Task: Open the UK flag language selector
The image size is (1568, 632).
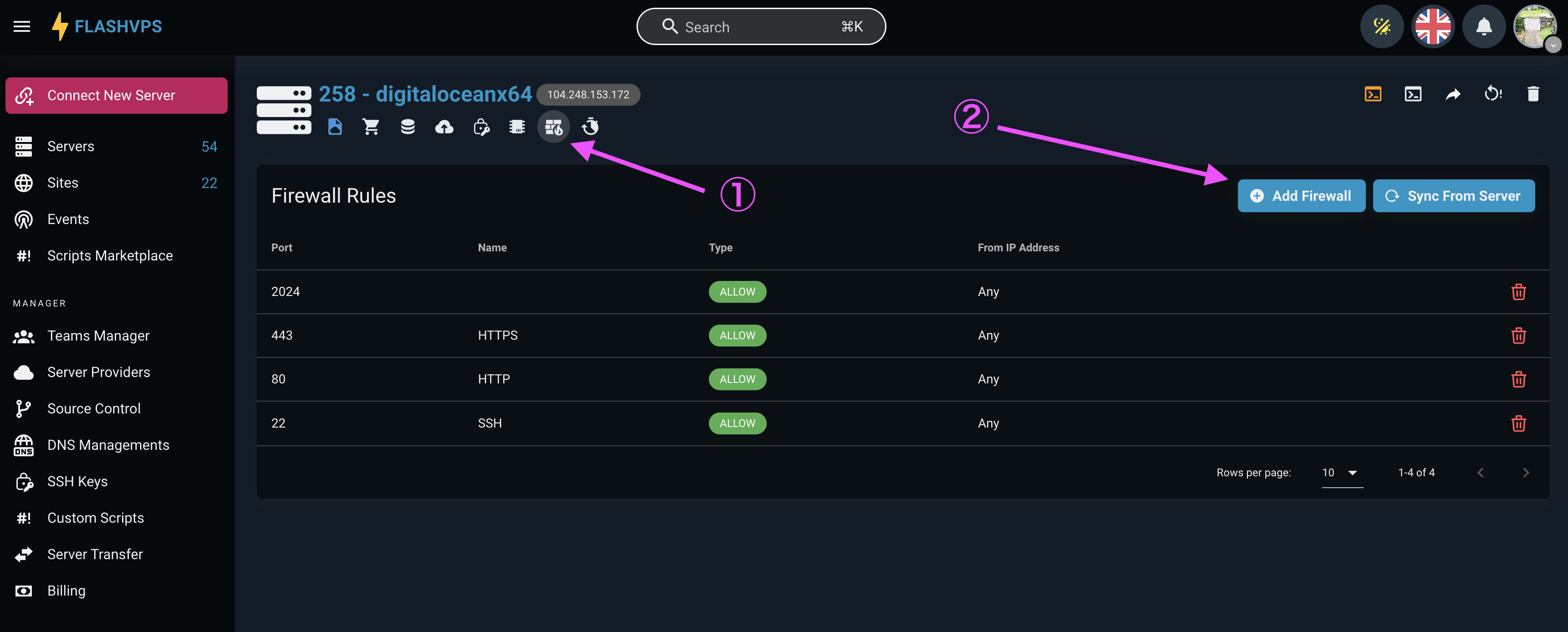Action: click(1433, 27)
